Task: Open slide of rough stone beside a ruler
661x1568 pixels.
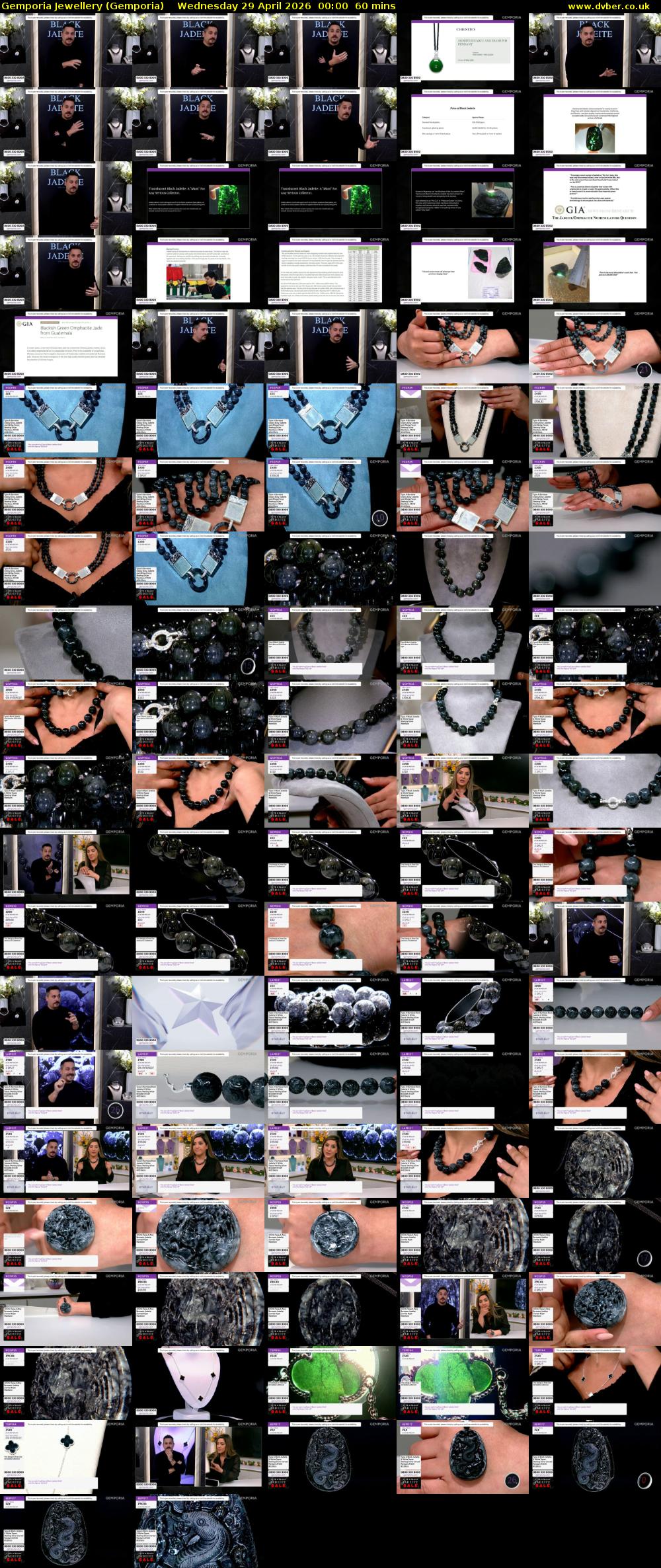Action: click(x=595, y=272)
